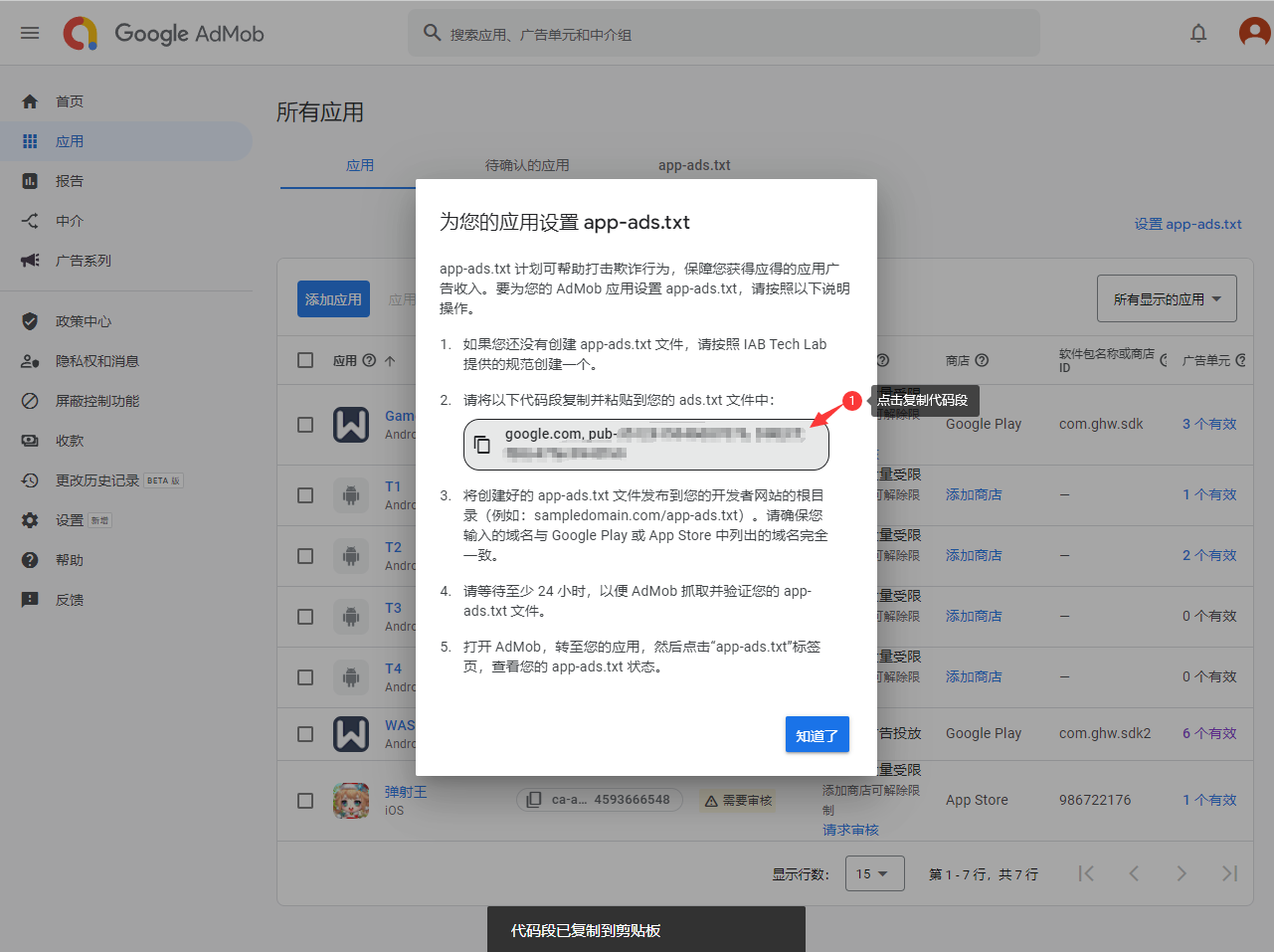Copy the app-ads.txt code snippet icon

482,445
